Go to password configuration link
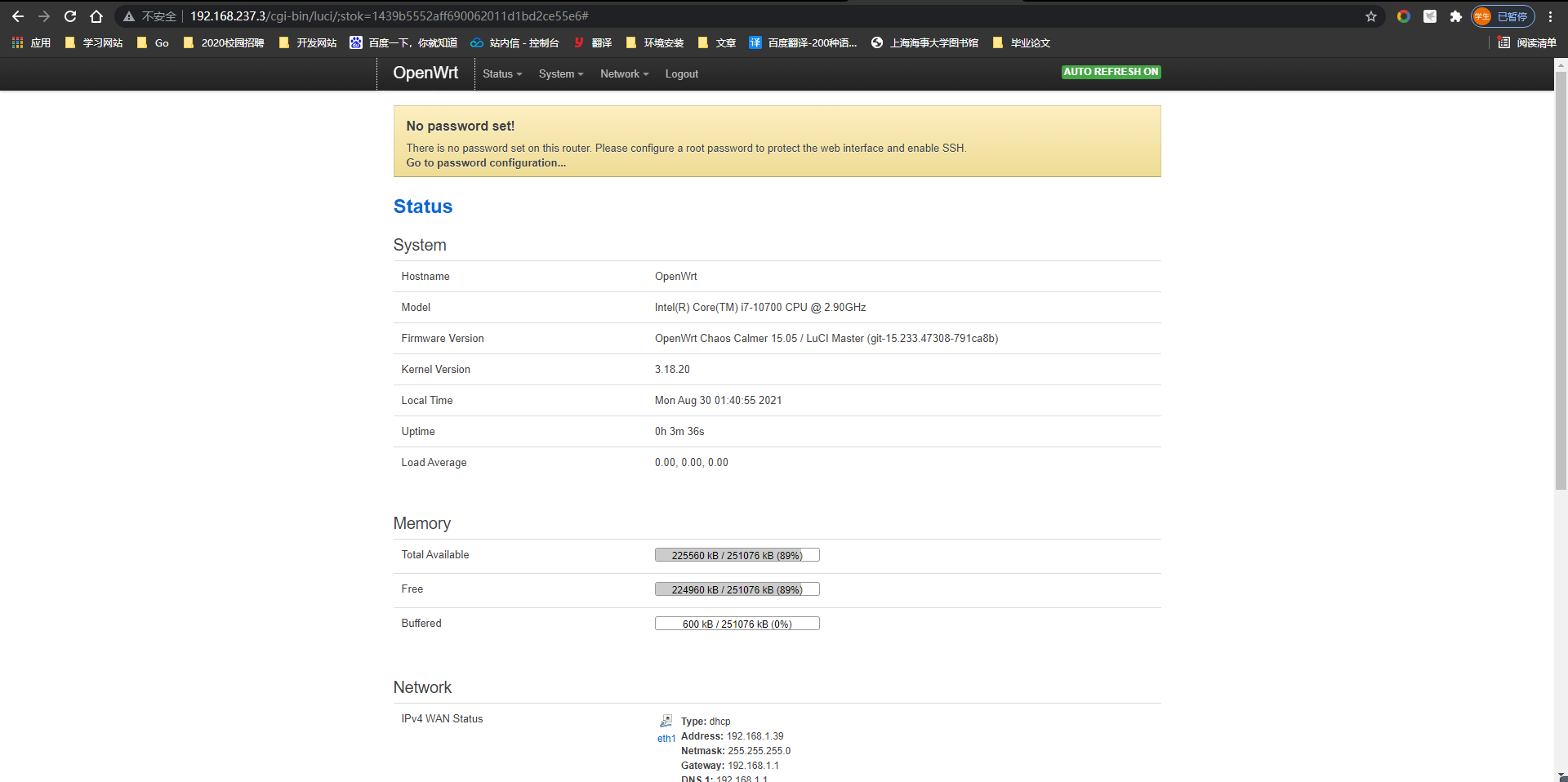This screenshot has width=1568, height=782. (x=486, y=162)
